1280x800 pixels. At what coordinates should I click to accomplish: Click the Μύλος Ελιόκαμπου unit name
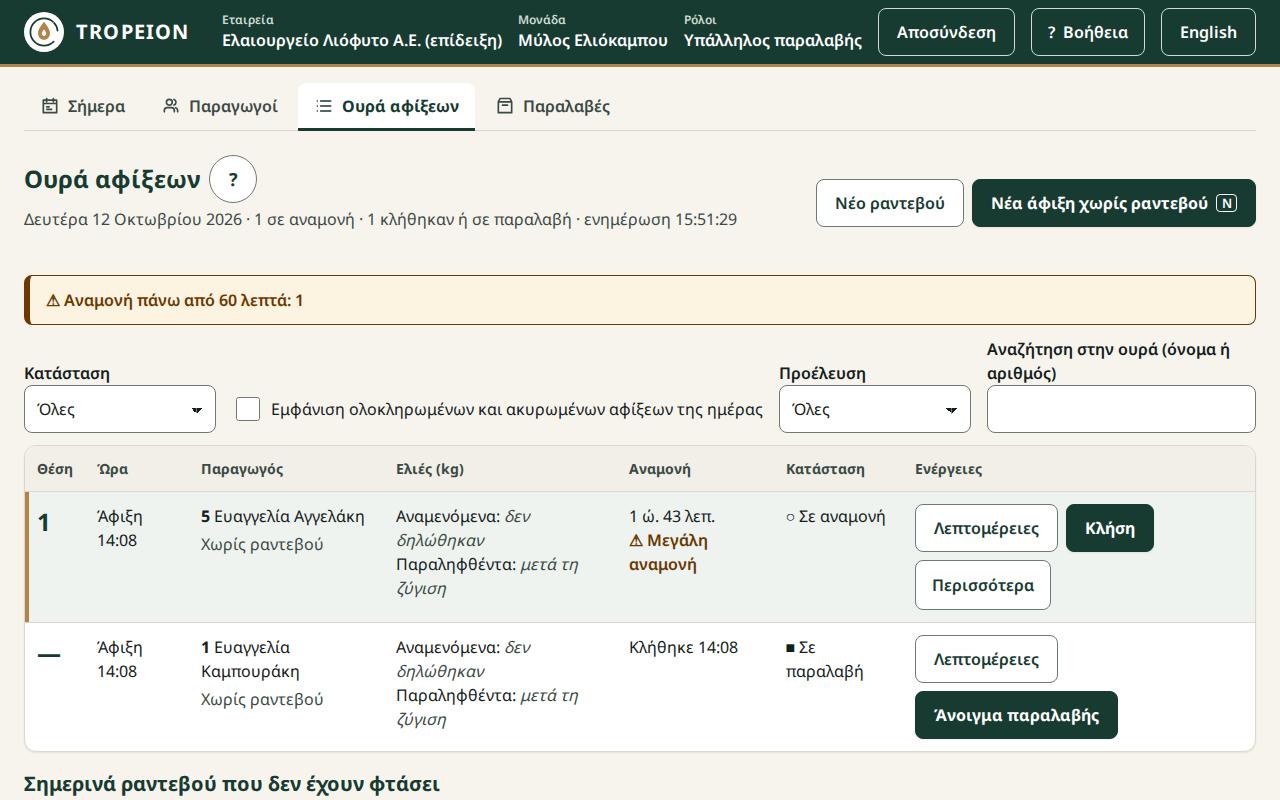click(593, 40)
